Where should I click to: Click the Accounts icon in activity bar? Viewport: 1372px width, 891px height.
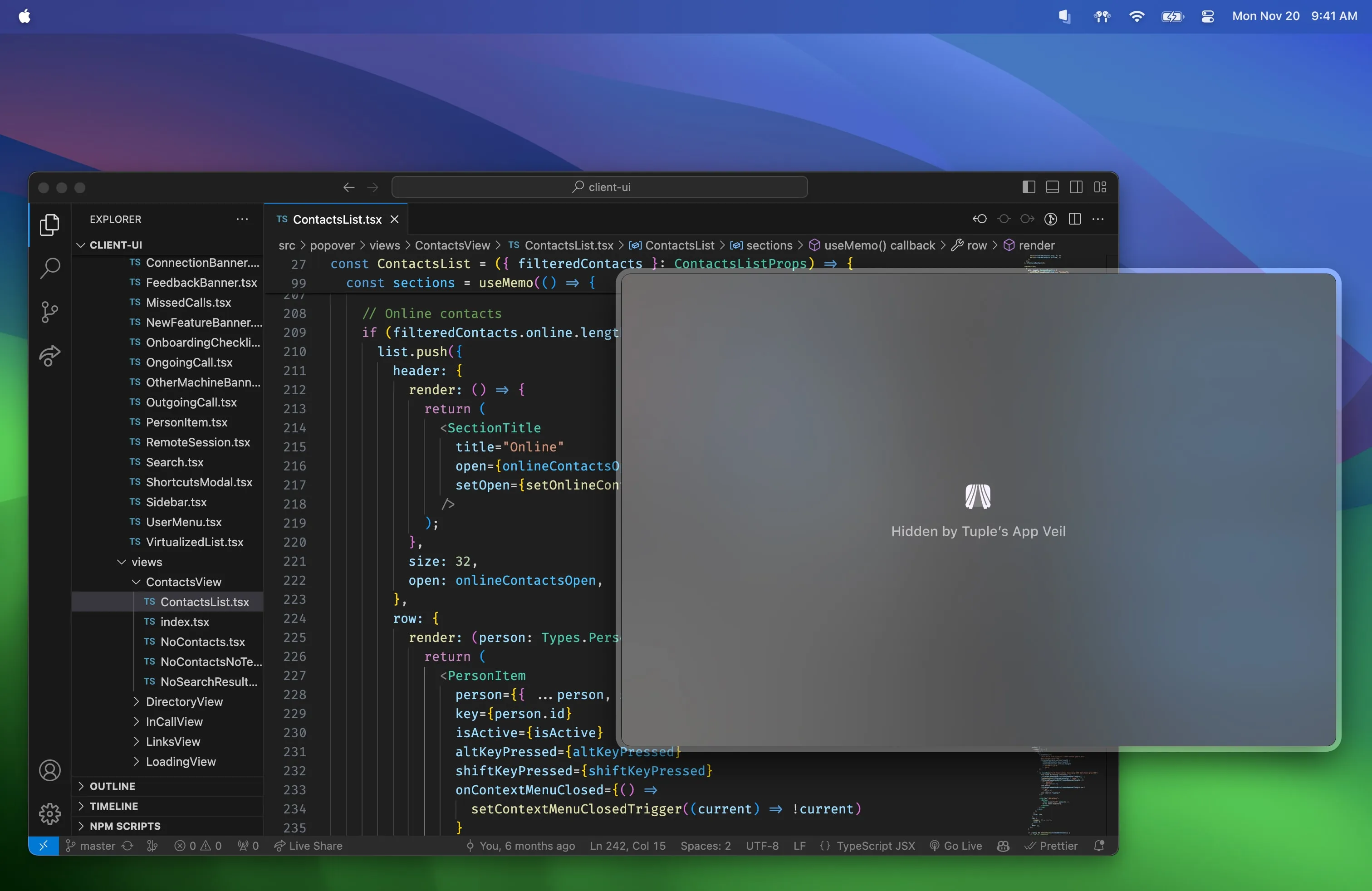(x=49, y=770)
